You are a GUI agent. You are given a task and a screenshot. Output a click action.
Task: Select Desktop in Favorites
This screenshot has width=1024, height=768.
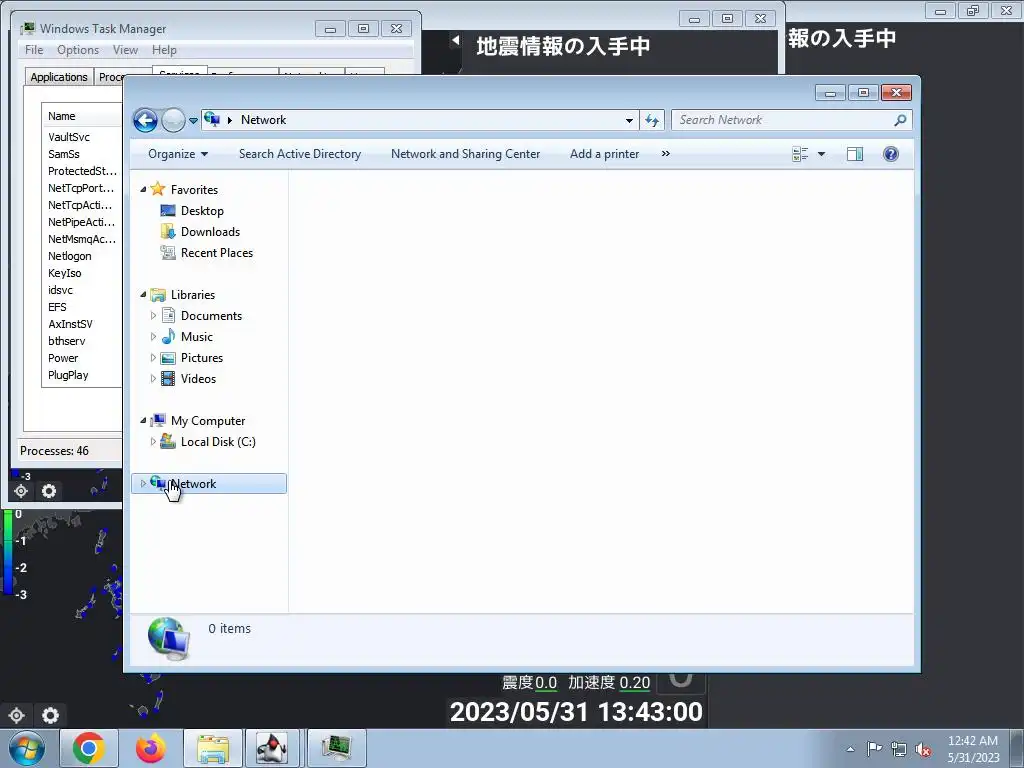click(202, 211)
